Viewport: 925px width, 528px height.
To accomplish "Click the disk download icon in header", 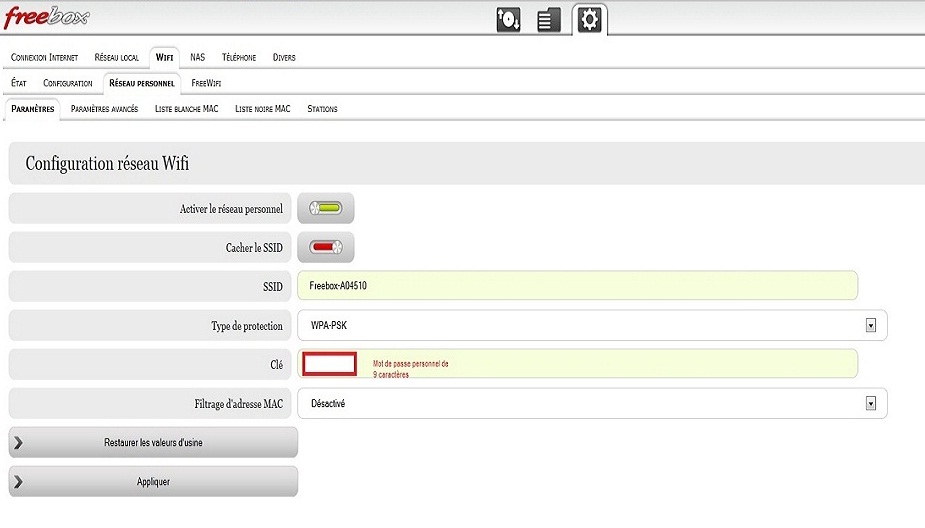I will (509, 20).
